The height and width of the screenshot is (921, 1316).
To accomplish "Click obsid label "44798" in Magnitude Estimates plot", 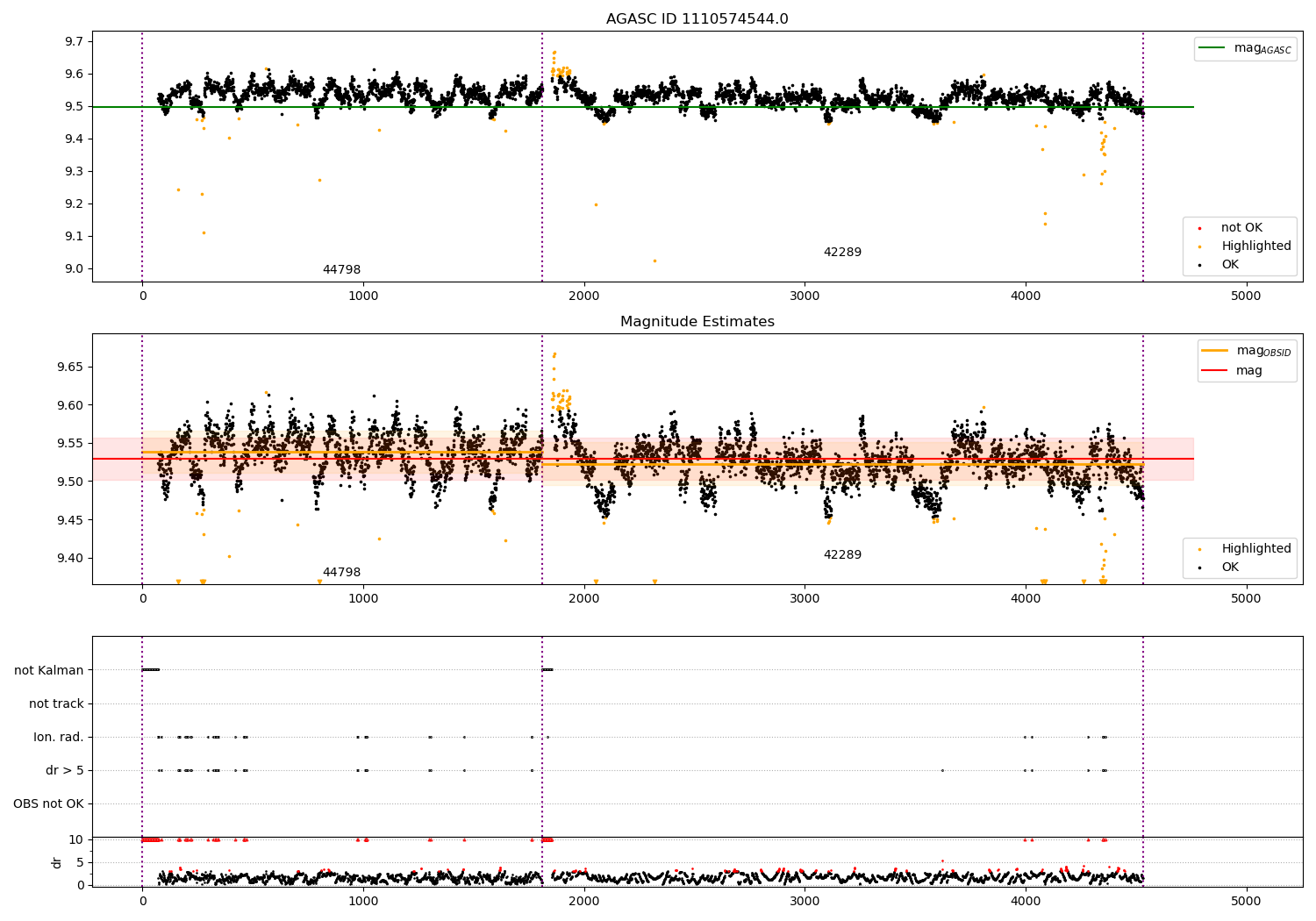I will pyautogui.click(x=341, y=573).
